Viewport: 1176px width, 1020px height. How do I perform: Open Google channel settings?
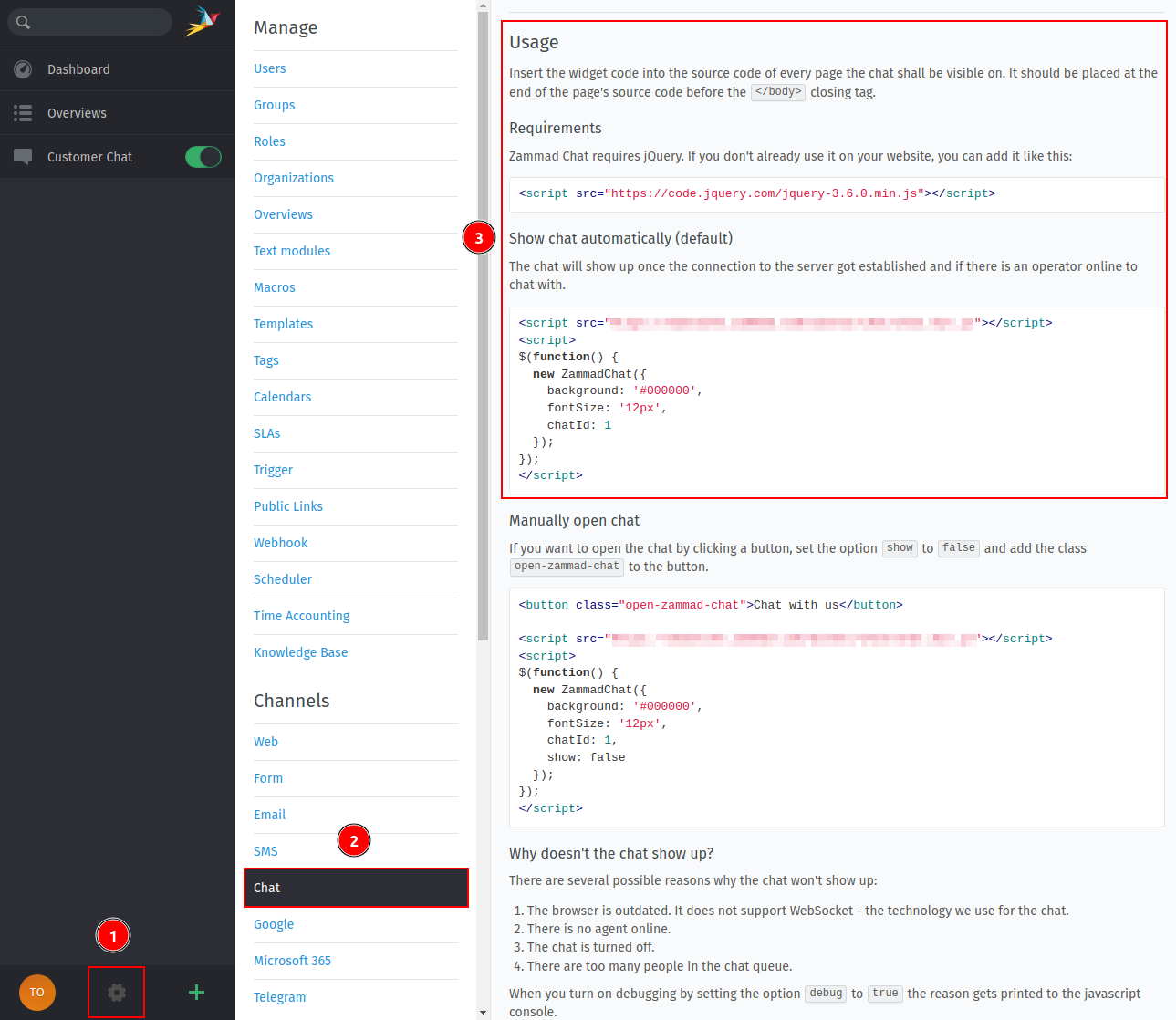(274, 924)
